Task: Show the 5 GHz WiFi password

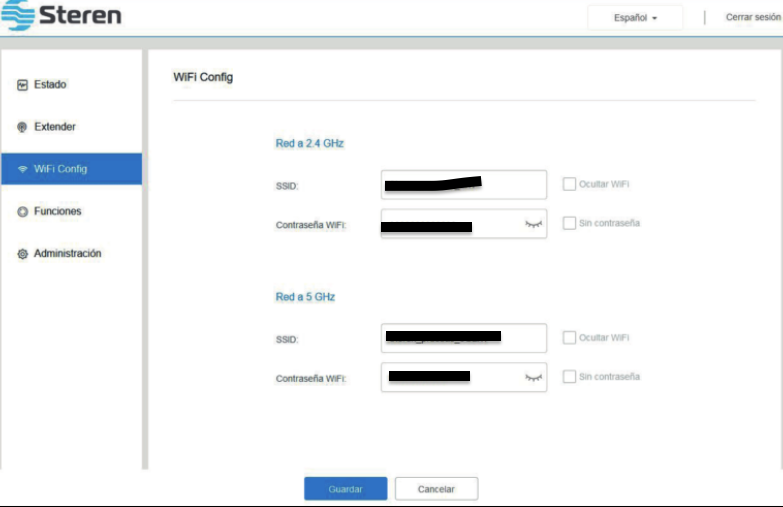Action: [x=533, y=378]
